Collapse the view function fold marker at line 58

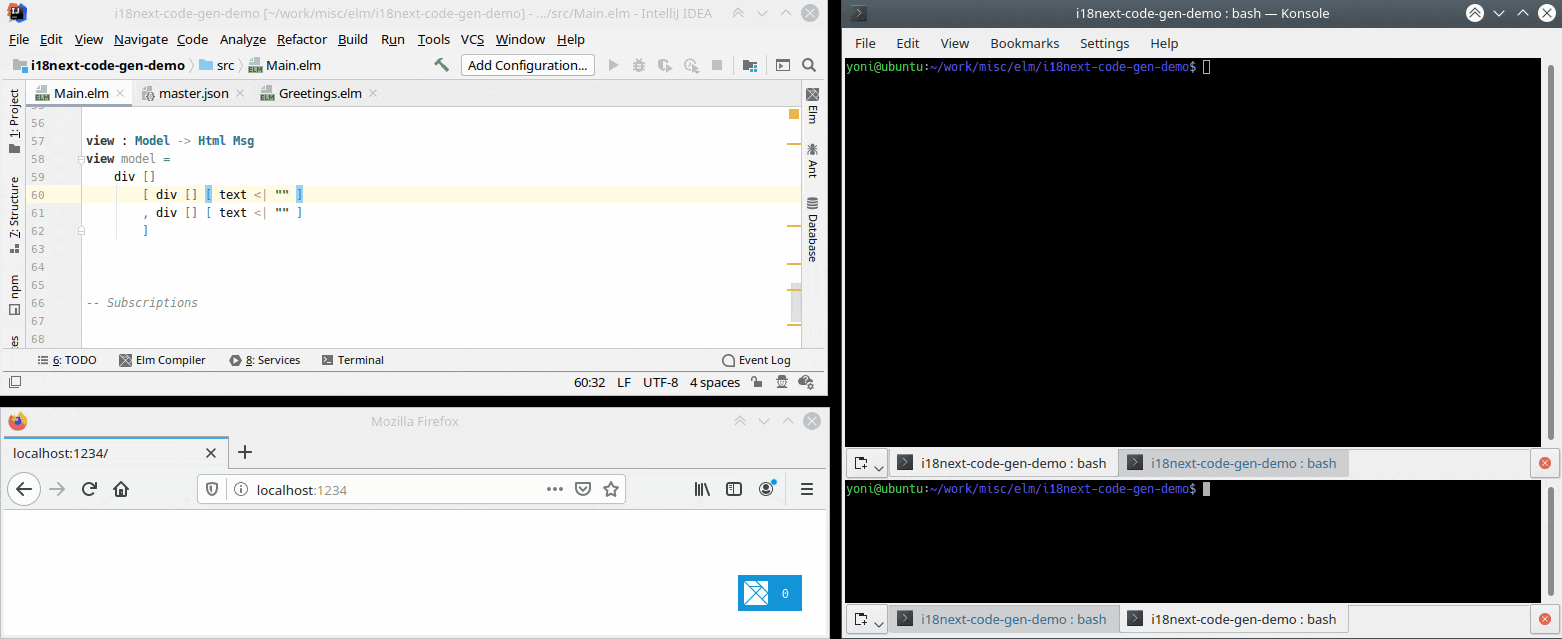click(x=81, y=159)
